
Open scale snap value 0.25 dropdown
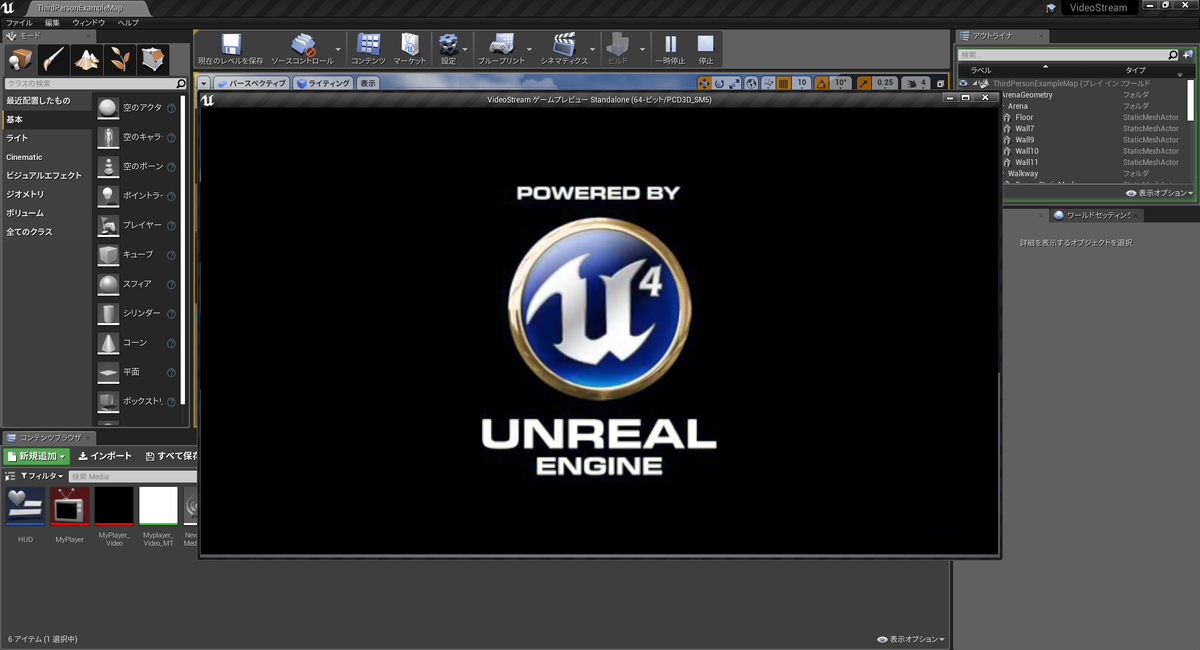(885, 83)
